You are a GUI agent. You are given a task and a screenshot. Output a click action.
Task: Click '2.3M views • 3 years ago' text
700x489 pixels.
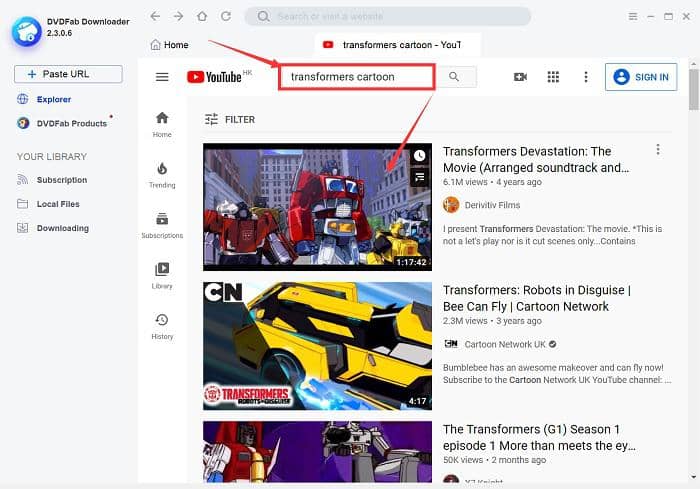click(x=492, y=321)
